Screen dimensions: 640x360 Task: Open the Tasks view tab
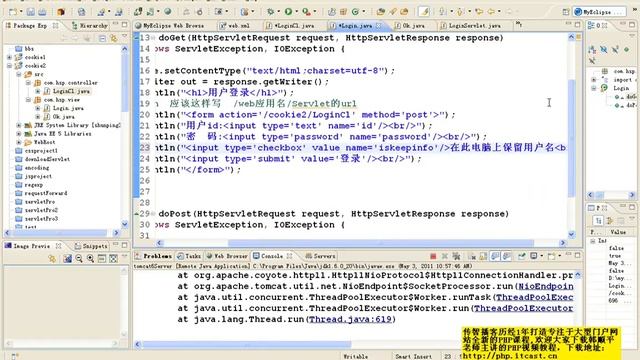(189, 256)
